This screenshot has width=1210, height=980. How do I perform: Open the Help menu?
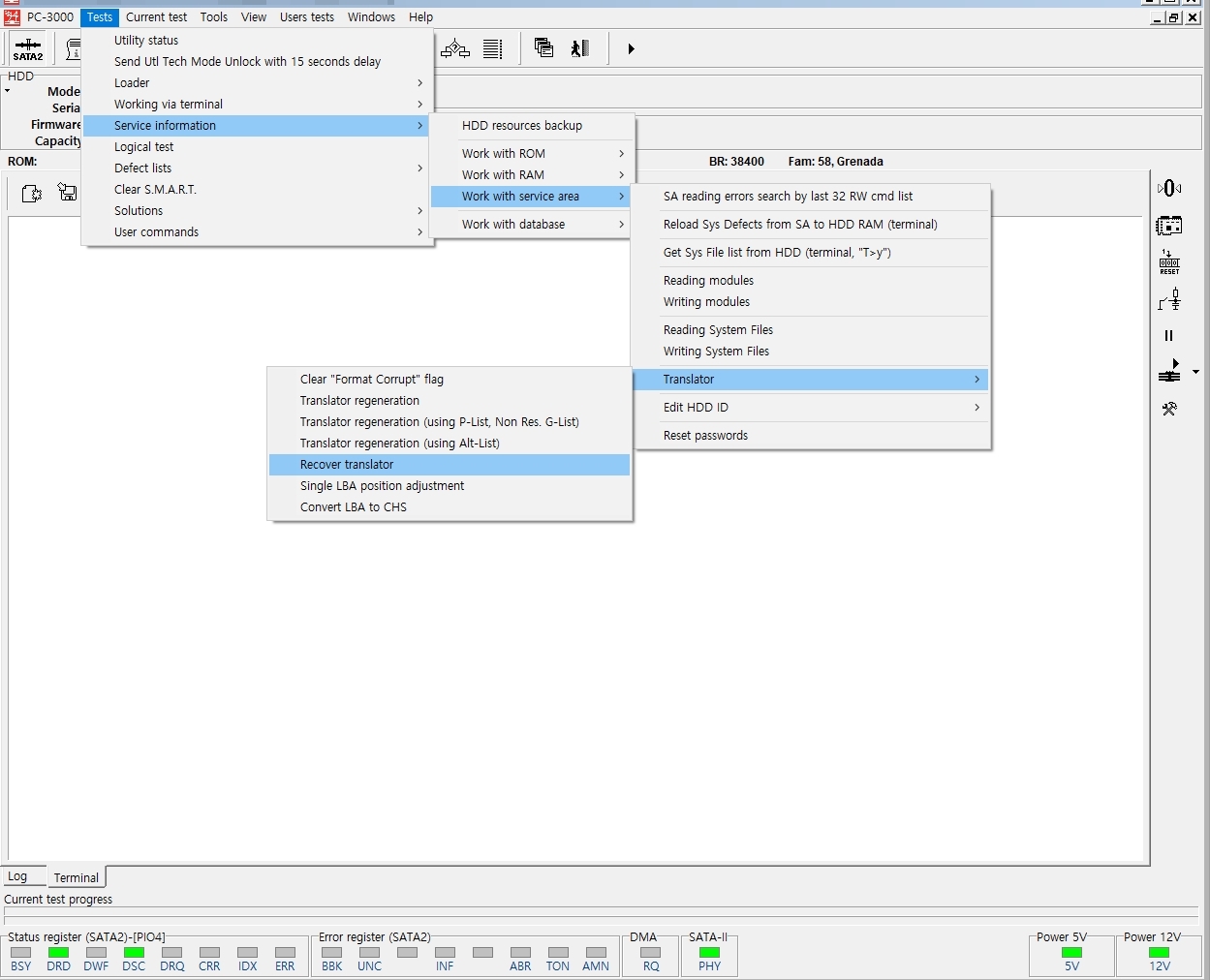coord(420,16)
